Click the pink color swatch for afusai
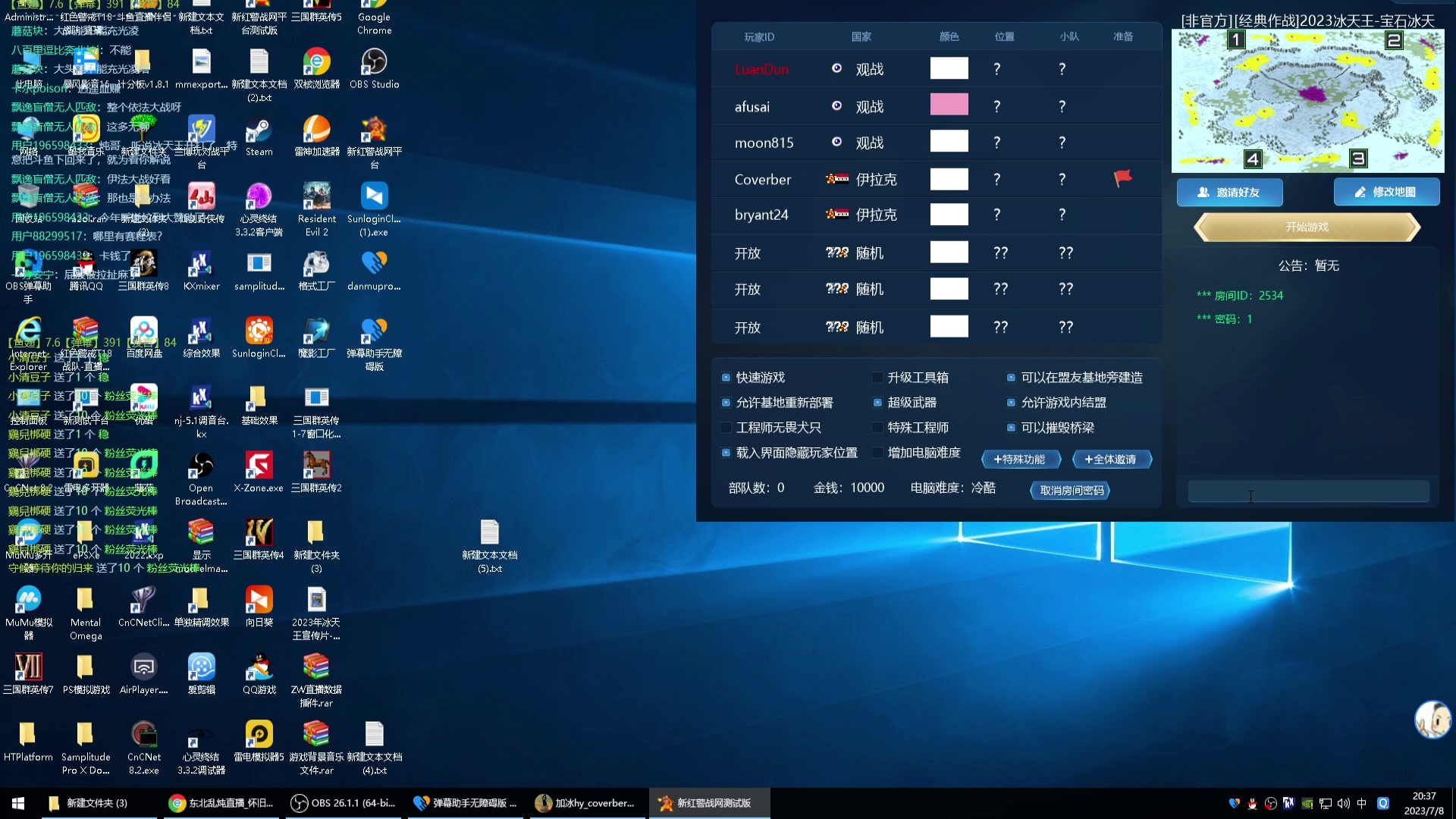This screenshot has width=1456, height=819. [949, 105]
